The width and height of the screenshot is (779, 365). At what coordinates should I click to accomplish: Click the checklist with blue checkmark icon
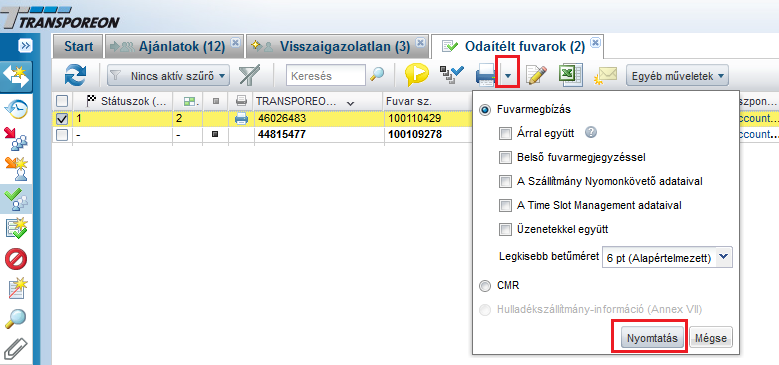pos(452,75)
